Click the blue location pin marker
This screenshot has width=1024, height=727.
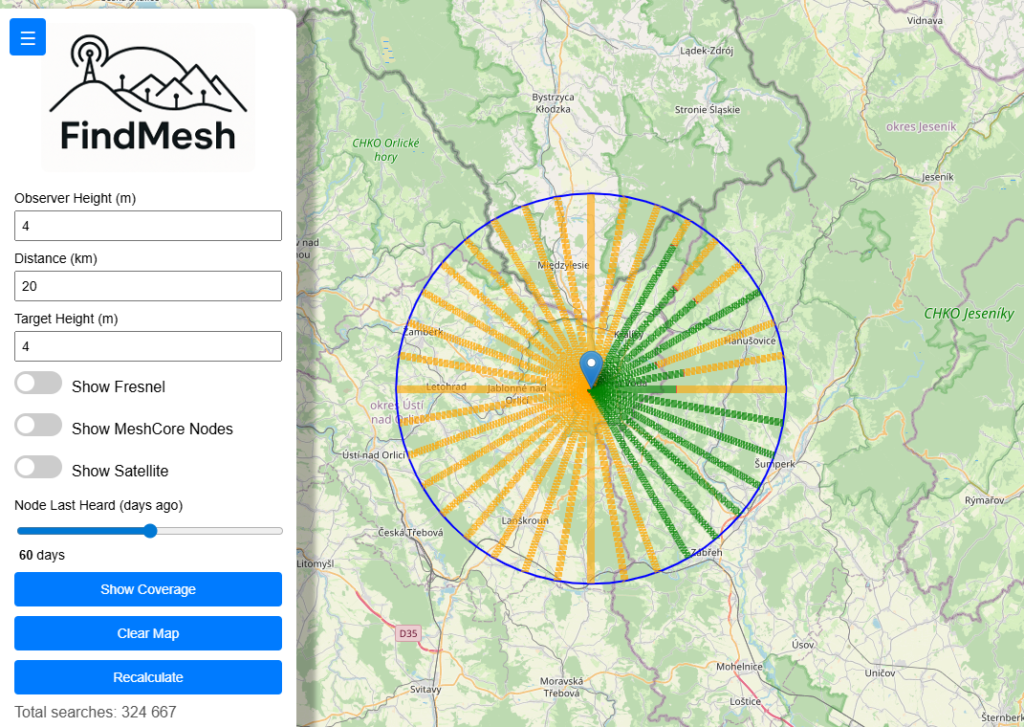[592, 368]
